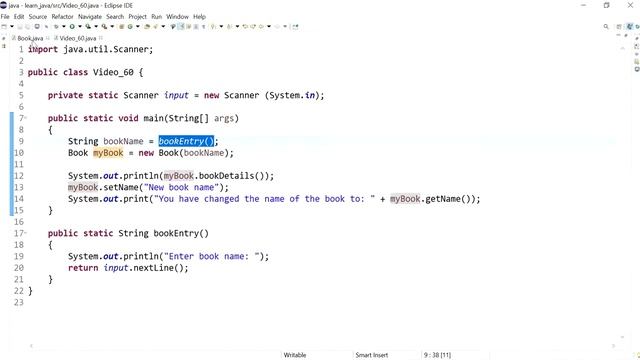Screen dimensions: 640x360
Task: Select the Video_60.java editor tab
Action: (78, 38)
